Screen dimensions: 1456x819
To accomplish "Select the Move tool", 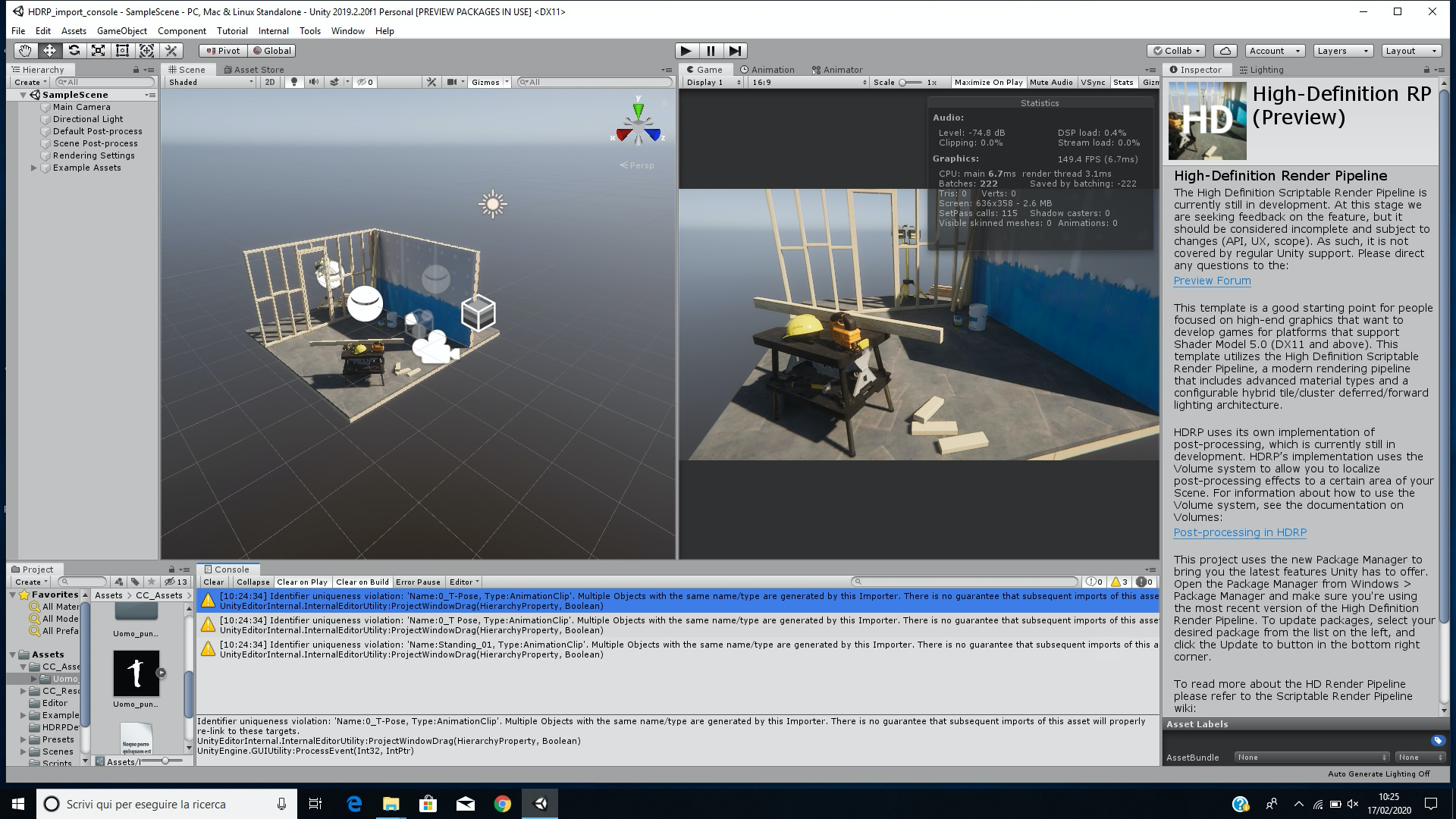I will pyautogui.click(x=49, y=51).
